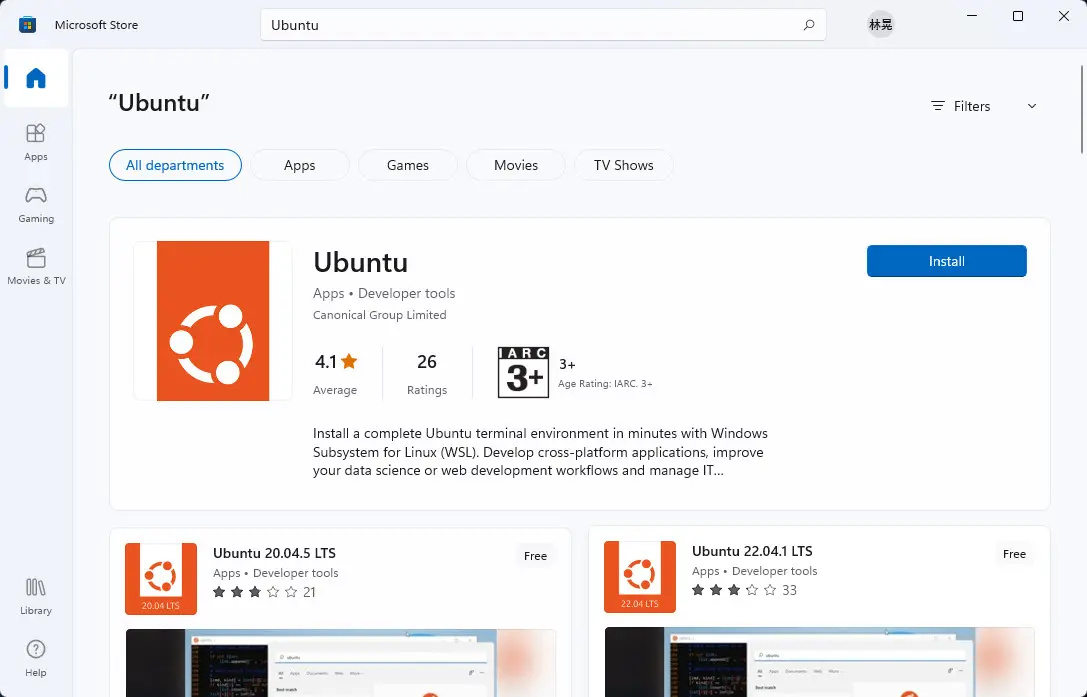Open Help from the sidebar
The image size is (1087, 697).
click(x=35, y=655)
